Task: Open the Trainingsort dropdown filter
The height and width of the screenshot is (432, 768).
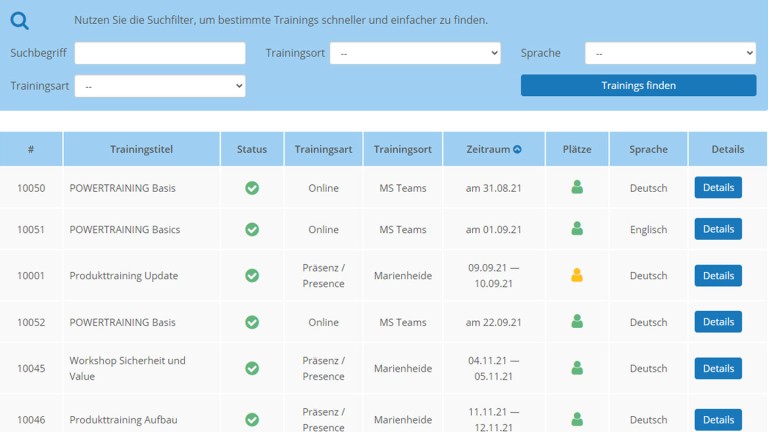Action: tap(415, 53)
